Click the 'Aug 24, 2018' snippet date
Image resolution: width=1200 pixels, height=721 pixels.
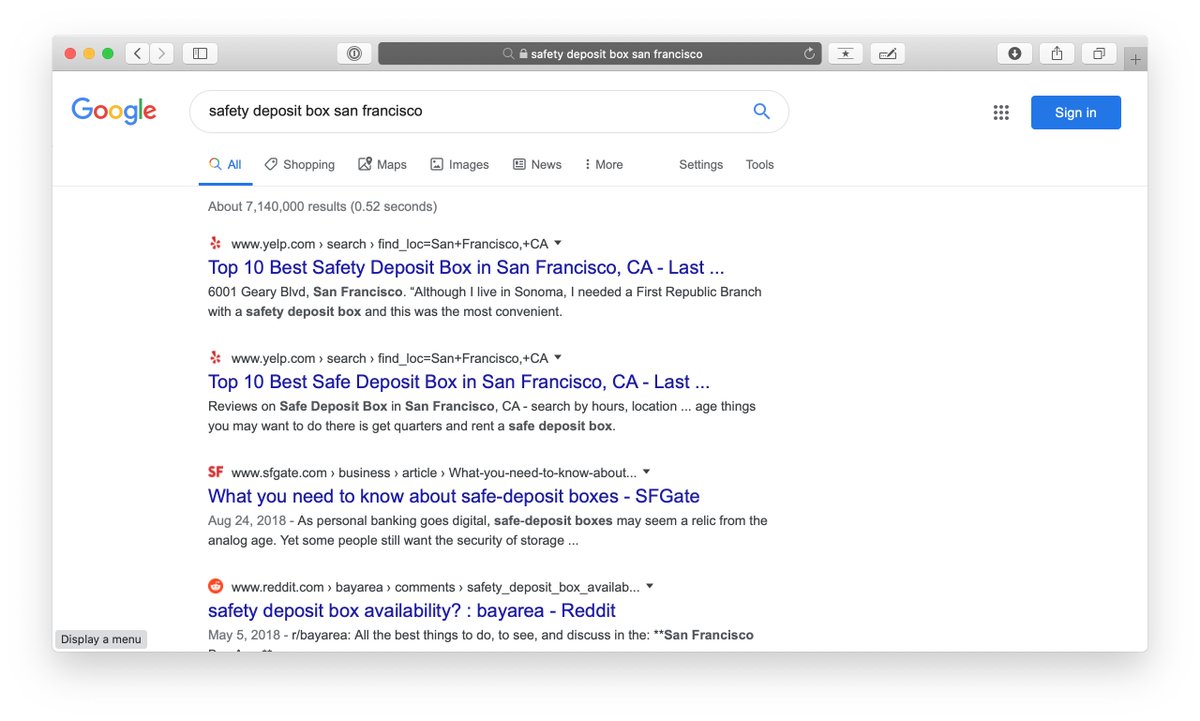(x=246, y=521)
